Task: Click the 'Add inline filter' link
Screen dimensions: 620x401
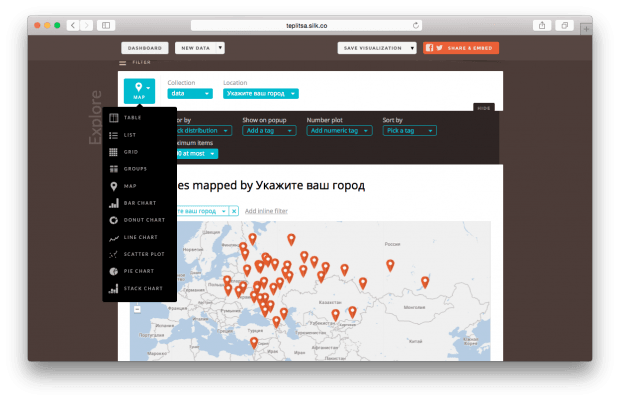Action: click(x=266, y=211)
